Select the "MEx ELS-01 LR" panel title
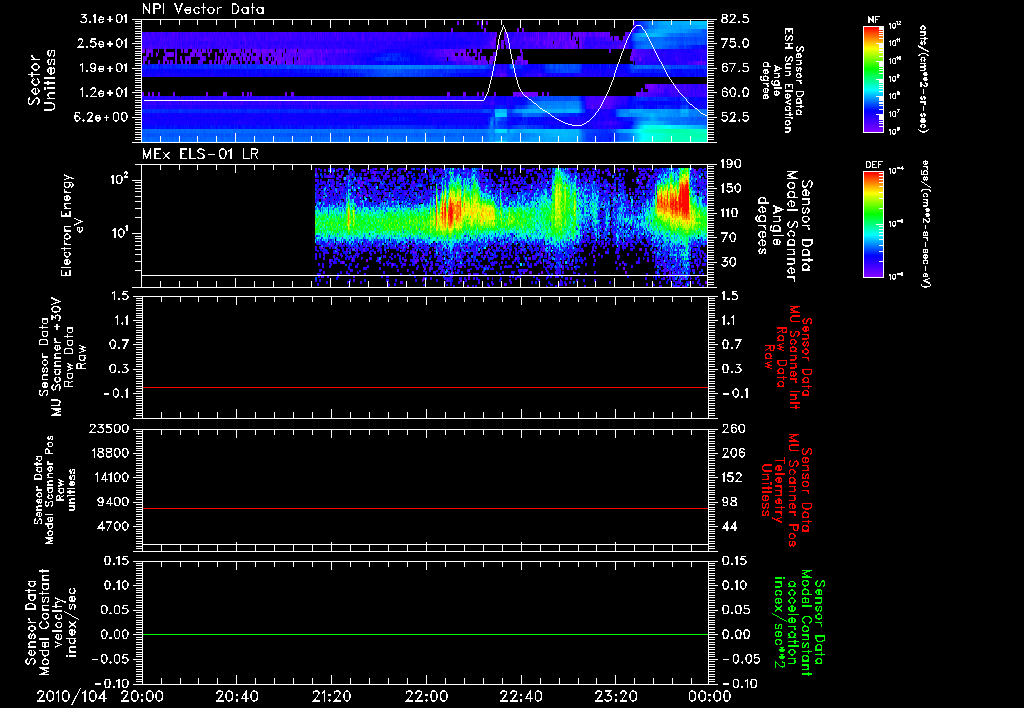Viewport: 1024px width, 708px height. coord(198,155)
